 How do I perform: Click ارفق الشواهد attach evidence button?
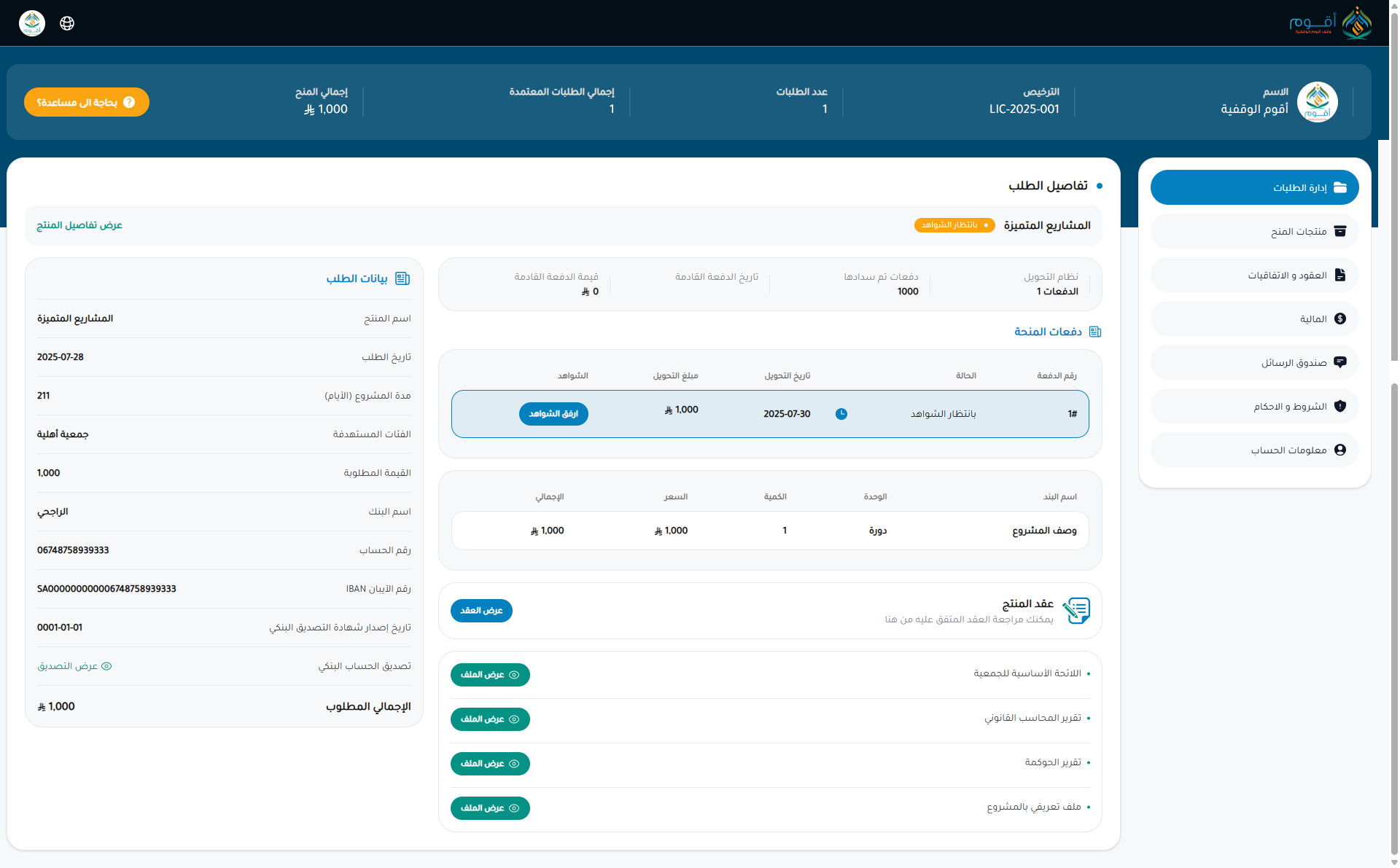pyautogui.click(x=553, y=414)
